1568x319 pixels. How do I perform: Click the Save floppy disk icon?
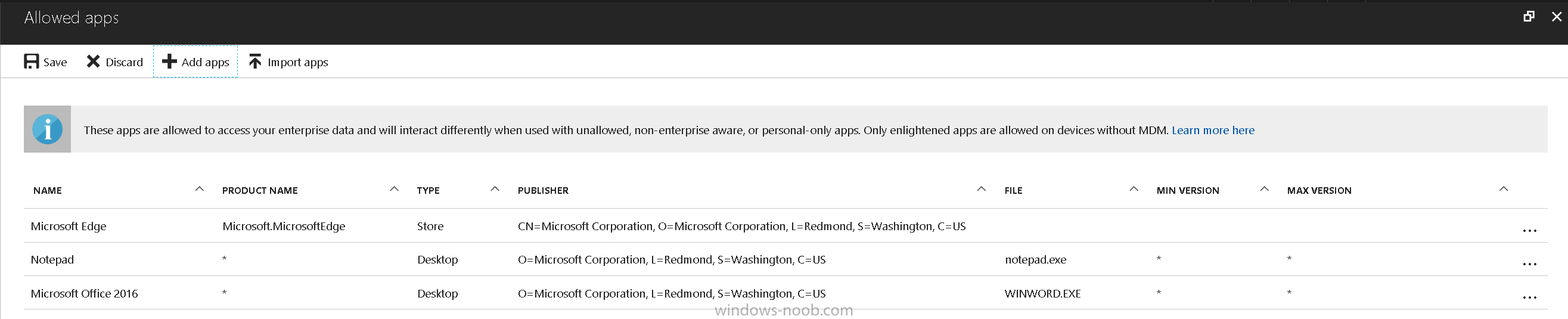pyautogui.click(x=31, y=61)
